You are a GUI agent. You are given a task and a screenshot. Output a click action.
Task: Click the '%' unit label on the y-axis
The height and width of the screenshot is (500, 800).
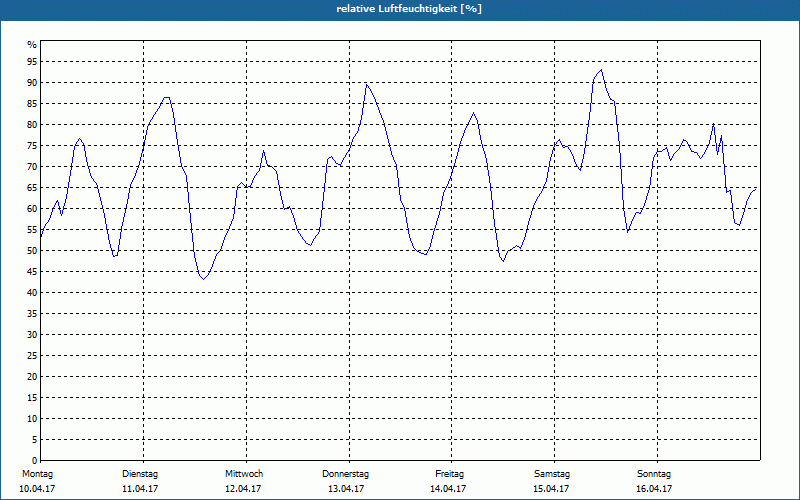point(32,45)
